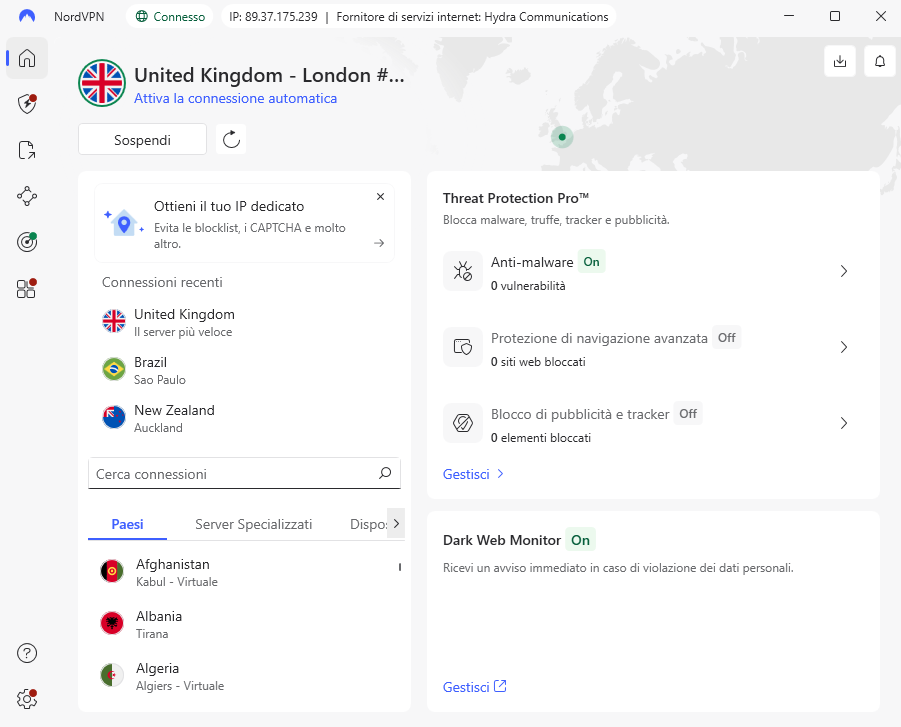Open the Home sidebar icon
901x727 pixels.
point(27,58)
